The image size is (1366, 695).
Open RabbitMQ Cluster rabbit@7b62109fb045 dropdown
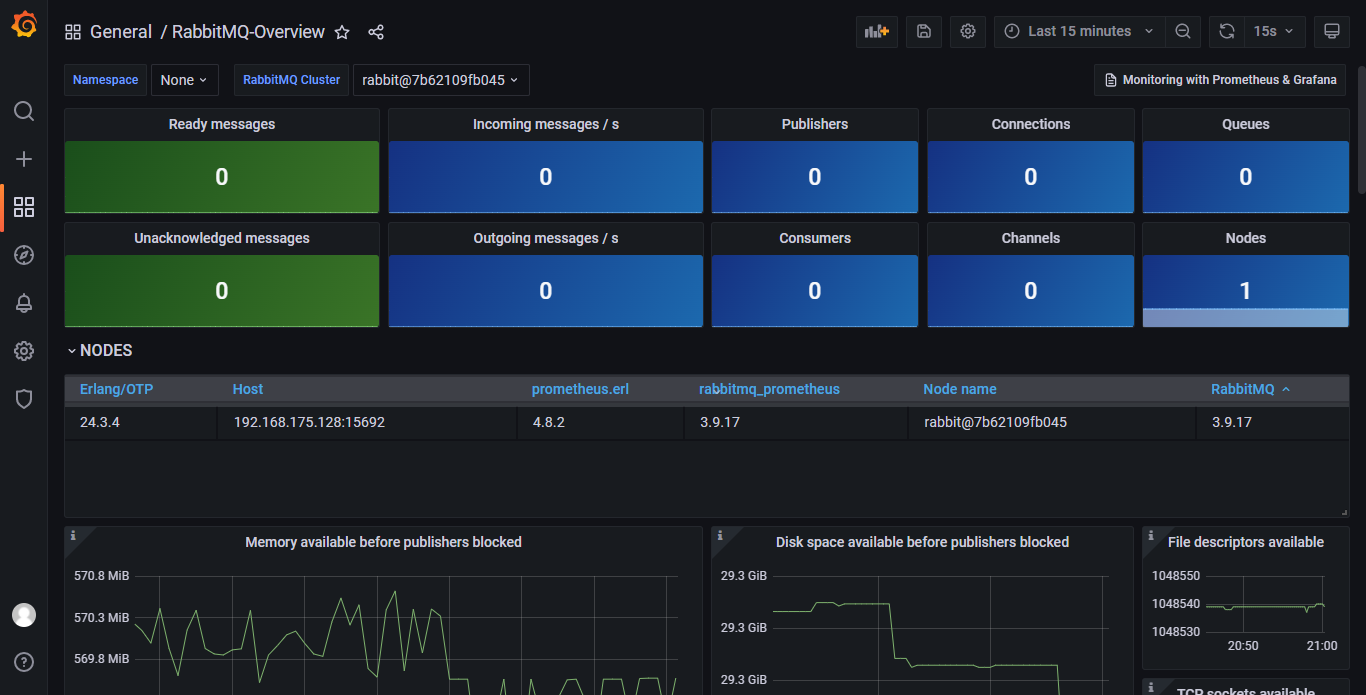tap(441, 80)
